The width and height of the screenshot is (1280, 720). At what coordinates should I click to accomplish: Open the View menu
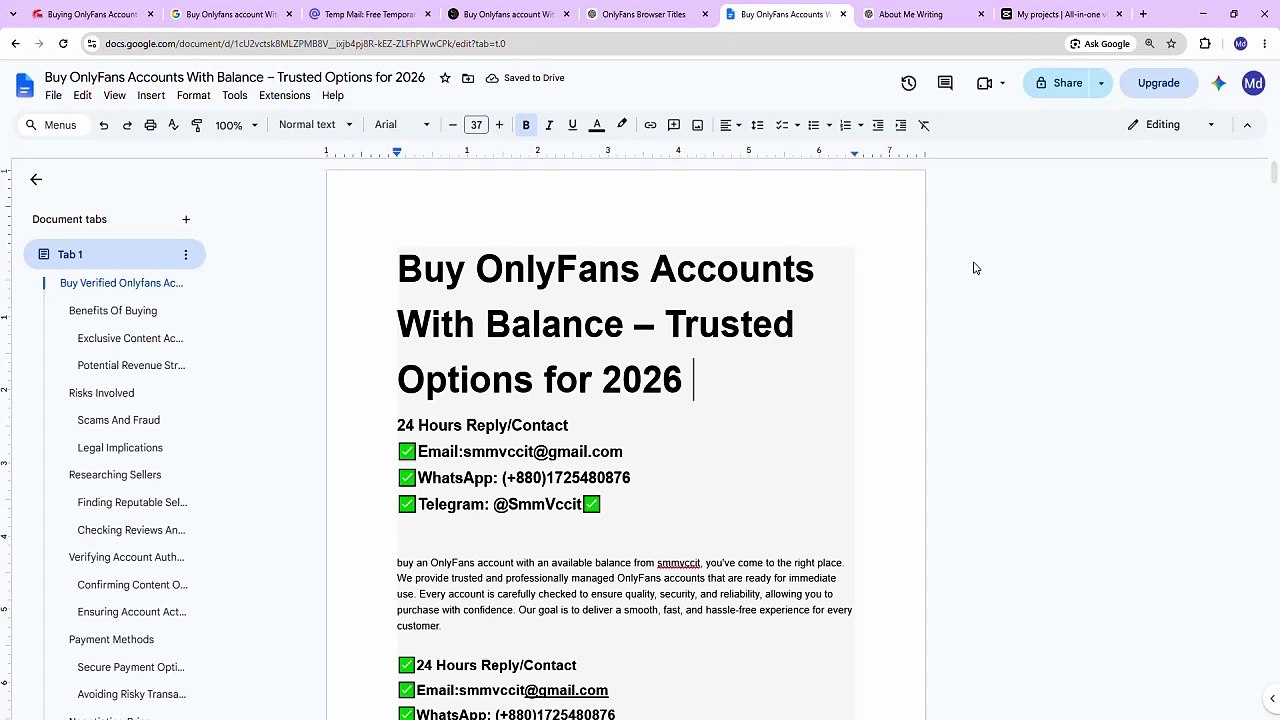pyautogui.click(x=114, y=96)
